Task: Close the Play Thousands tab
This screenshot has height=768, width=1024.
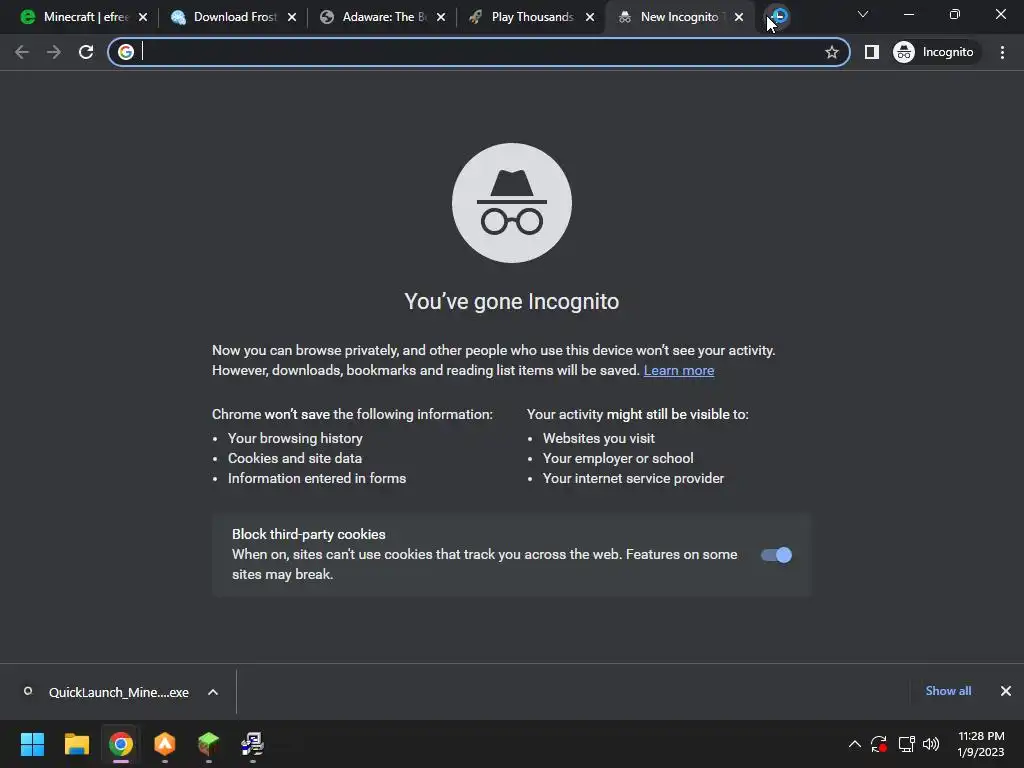Action: (590, 17)
